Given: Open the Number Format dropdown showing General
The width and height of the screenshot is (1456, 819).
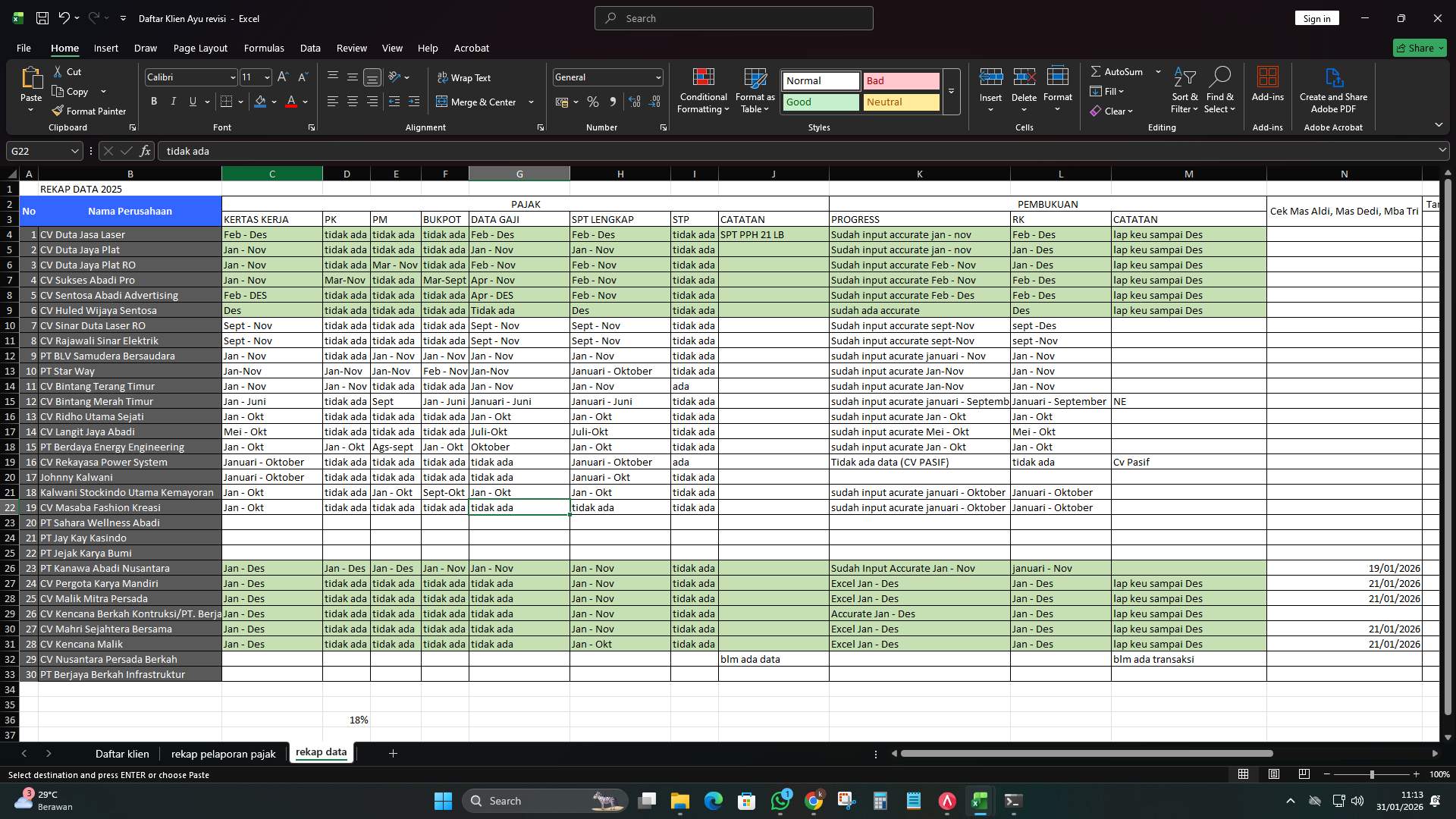Looking at the screenshot, I should tap(607, 77).
